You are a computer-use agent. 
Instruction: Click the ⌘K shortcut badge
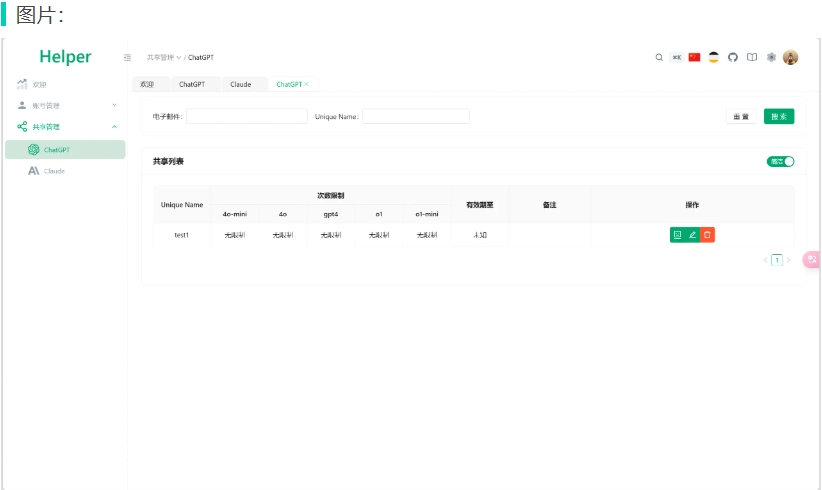click(677, 58)
